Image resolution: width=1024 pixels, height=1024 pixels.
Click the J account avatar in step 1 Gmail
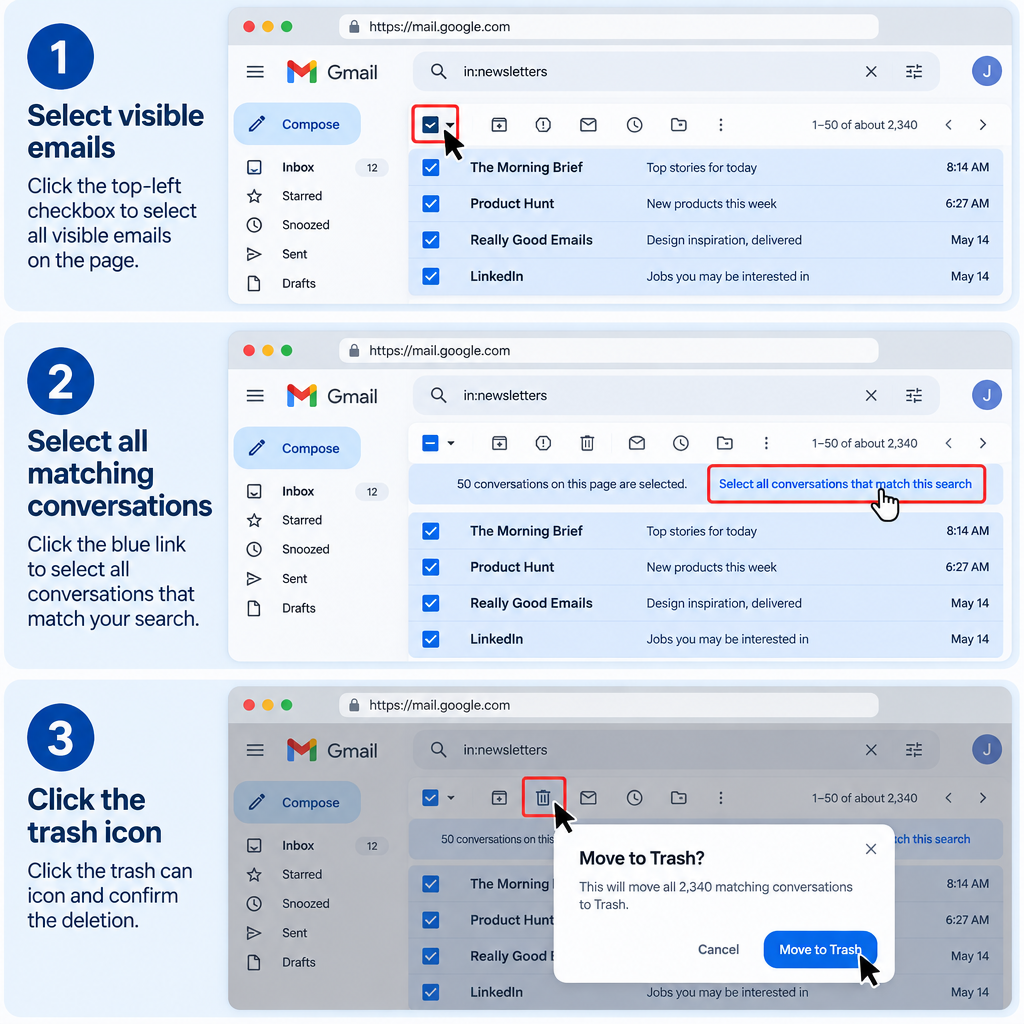coord(986,71)
